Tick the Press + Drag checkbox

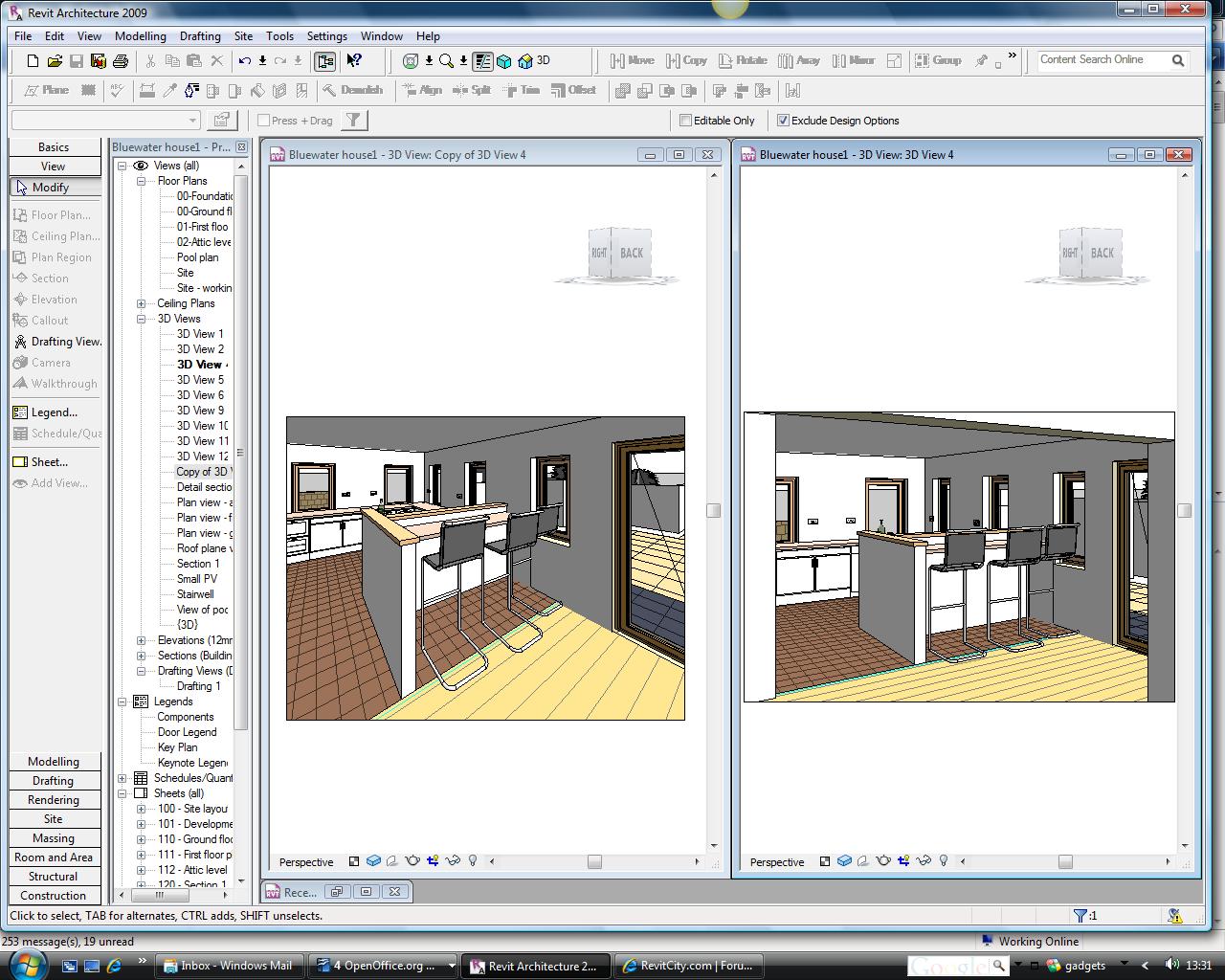(x=264, y=121)
